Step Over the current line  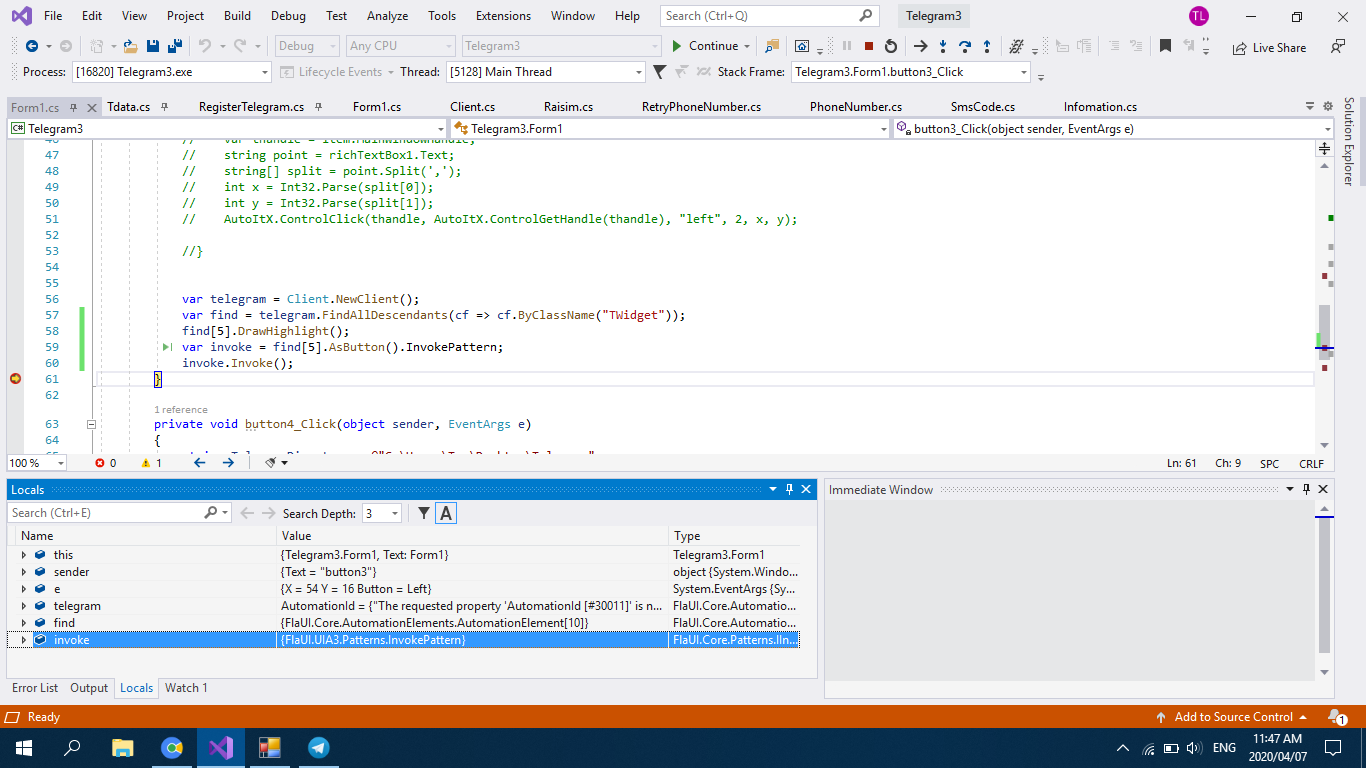965,45
